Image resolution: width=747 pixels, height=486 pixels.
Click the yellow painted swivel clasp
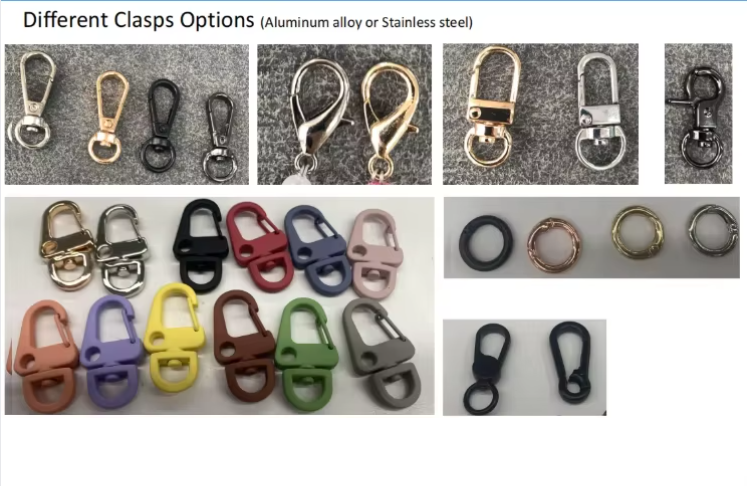[174, 337]
